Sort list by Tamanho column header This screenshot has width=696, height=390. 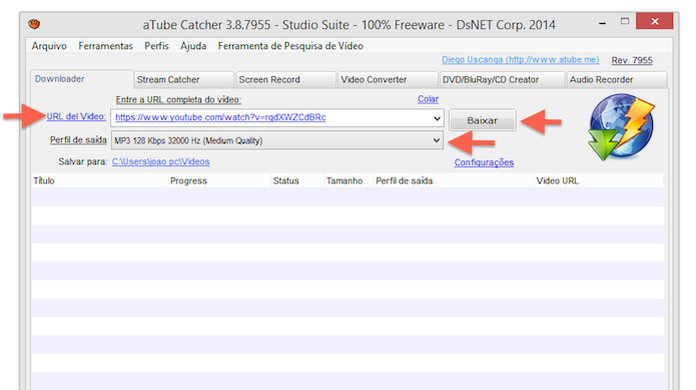(x=349, y=181)
